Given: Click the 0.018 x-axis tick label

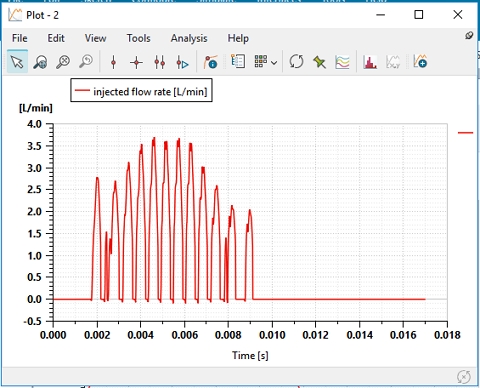Looking at the screenshot, I should click(447, 335).
